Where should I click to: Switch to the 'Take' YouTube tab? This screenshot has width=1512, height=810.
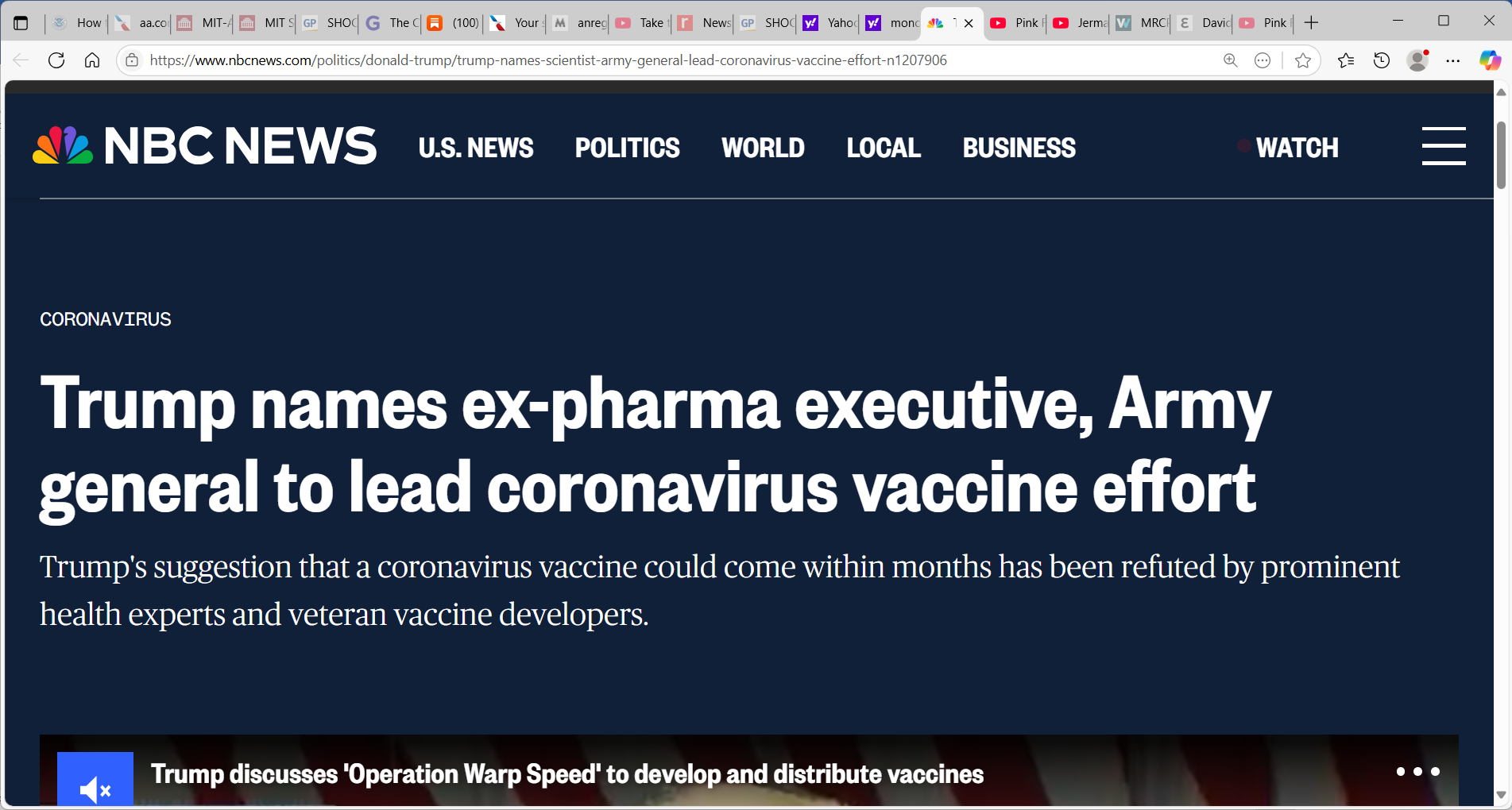(x=643, y=23)
